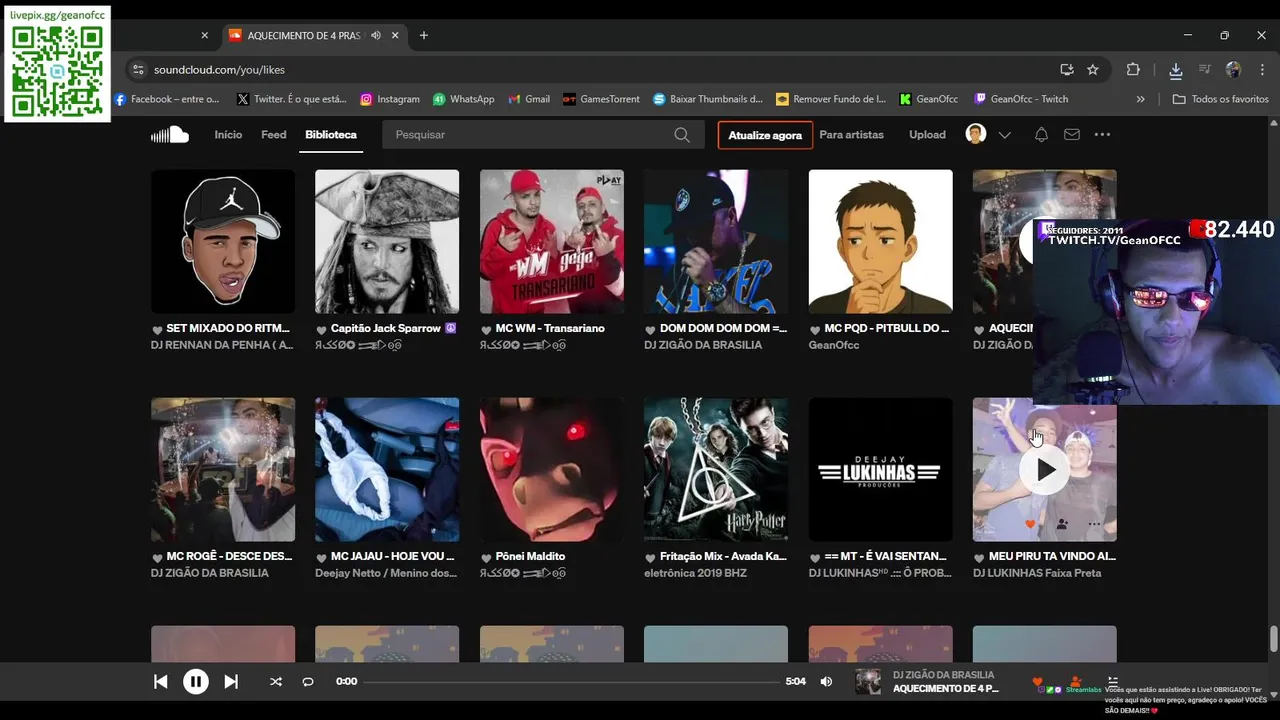1280x720 pixels.
Task: Open a new browser tab
Action: click(x=424, y=35)
